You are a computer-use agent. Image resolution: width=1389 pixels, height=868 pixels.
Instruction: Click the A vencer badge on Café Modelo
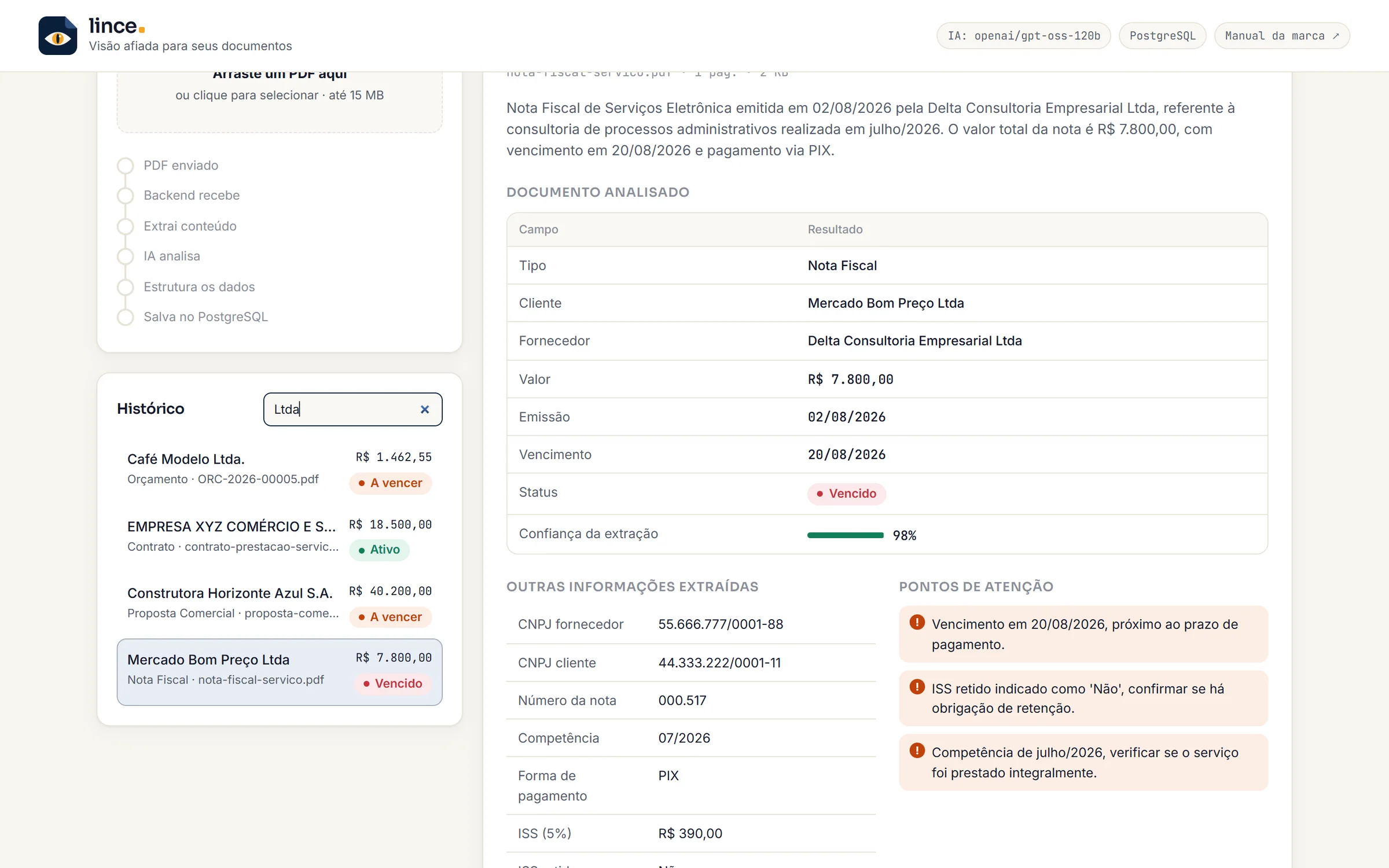(391, 483)
